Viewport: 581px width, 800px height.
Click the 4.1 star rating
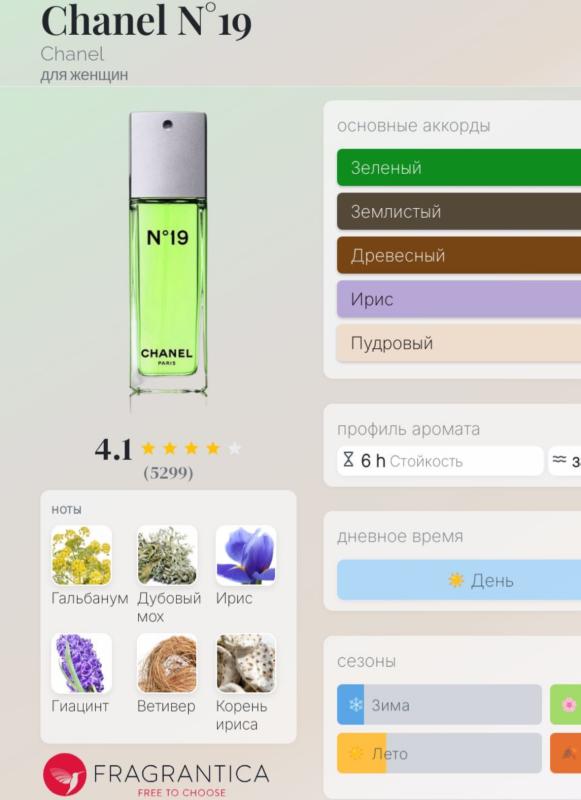[x=168, y=449]
